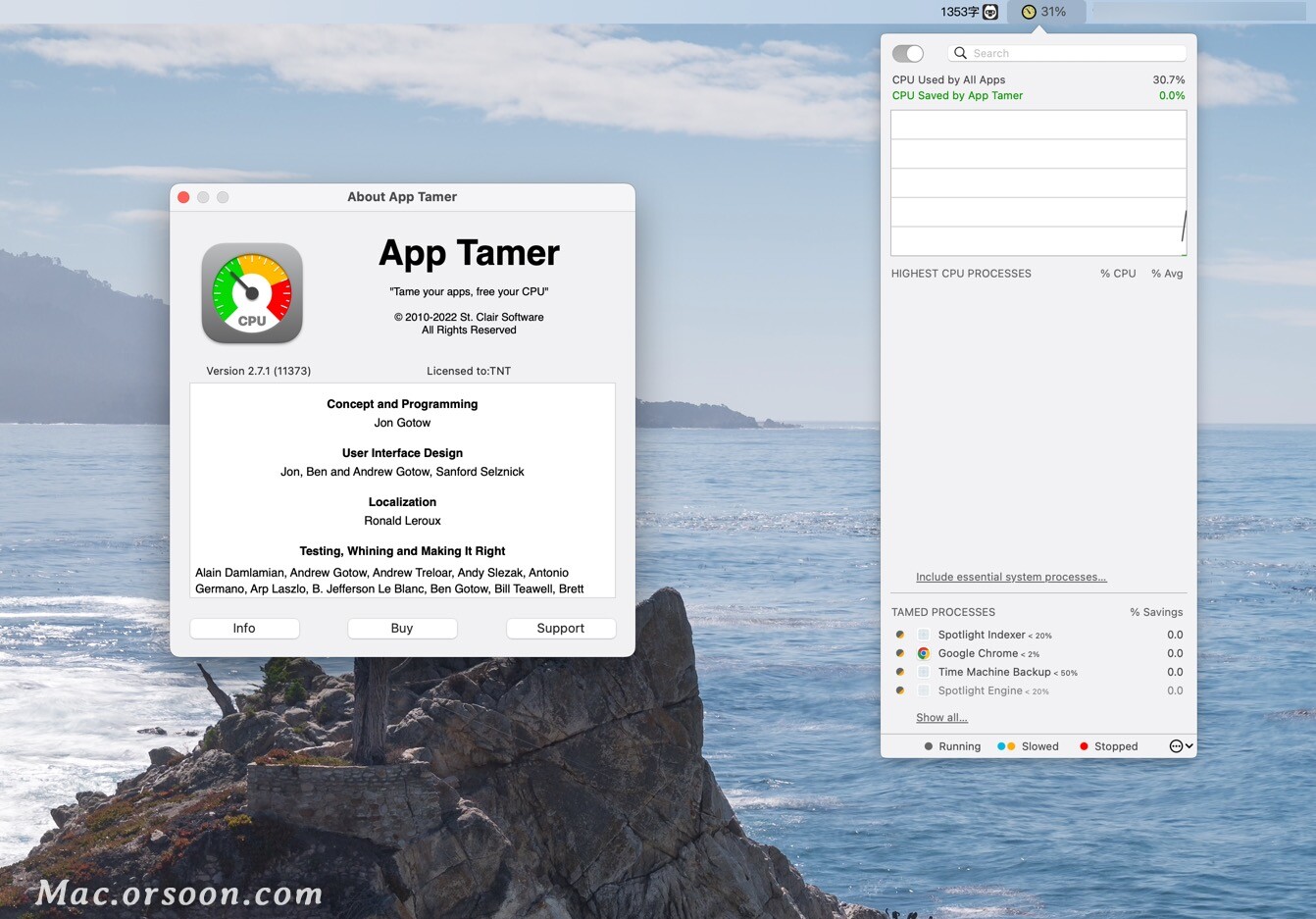Image resolution: width=1316 pixels, height=919 pixels.
Task: Click the red Stopped status indicator
Action: point(1083,745)
